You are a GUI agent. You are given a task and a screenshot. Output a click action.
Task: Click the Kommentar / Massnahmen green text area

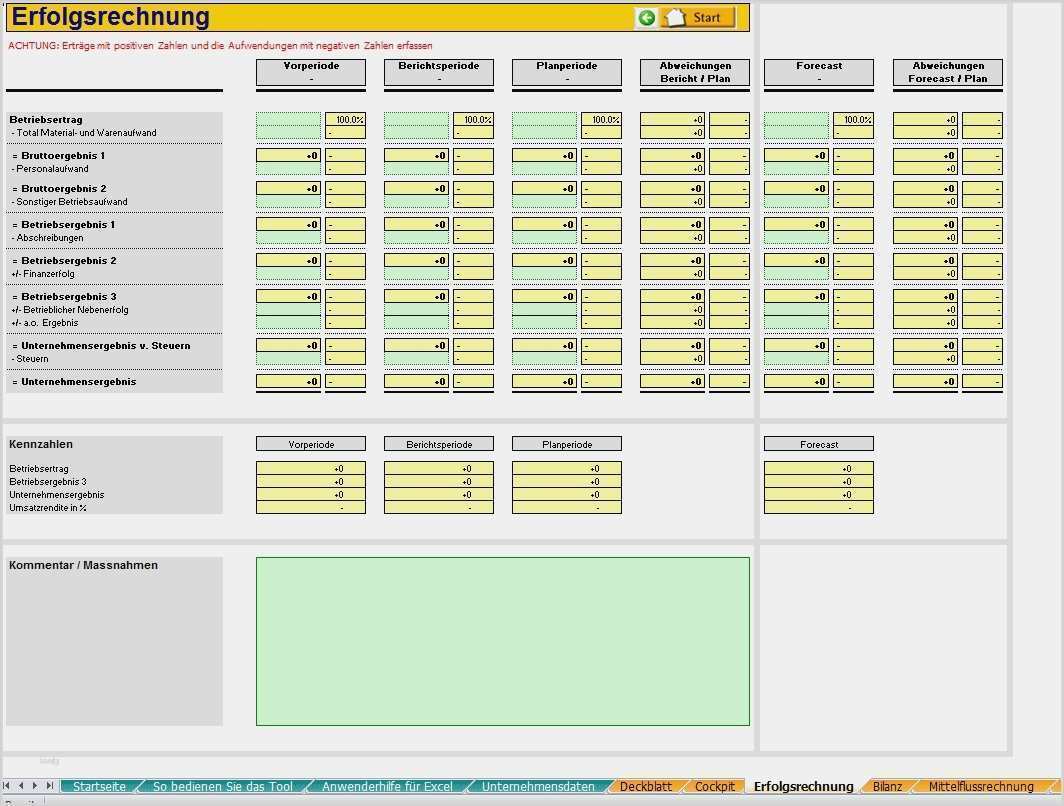point(503,641)
